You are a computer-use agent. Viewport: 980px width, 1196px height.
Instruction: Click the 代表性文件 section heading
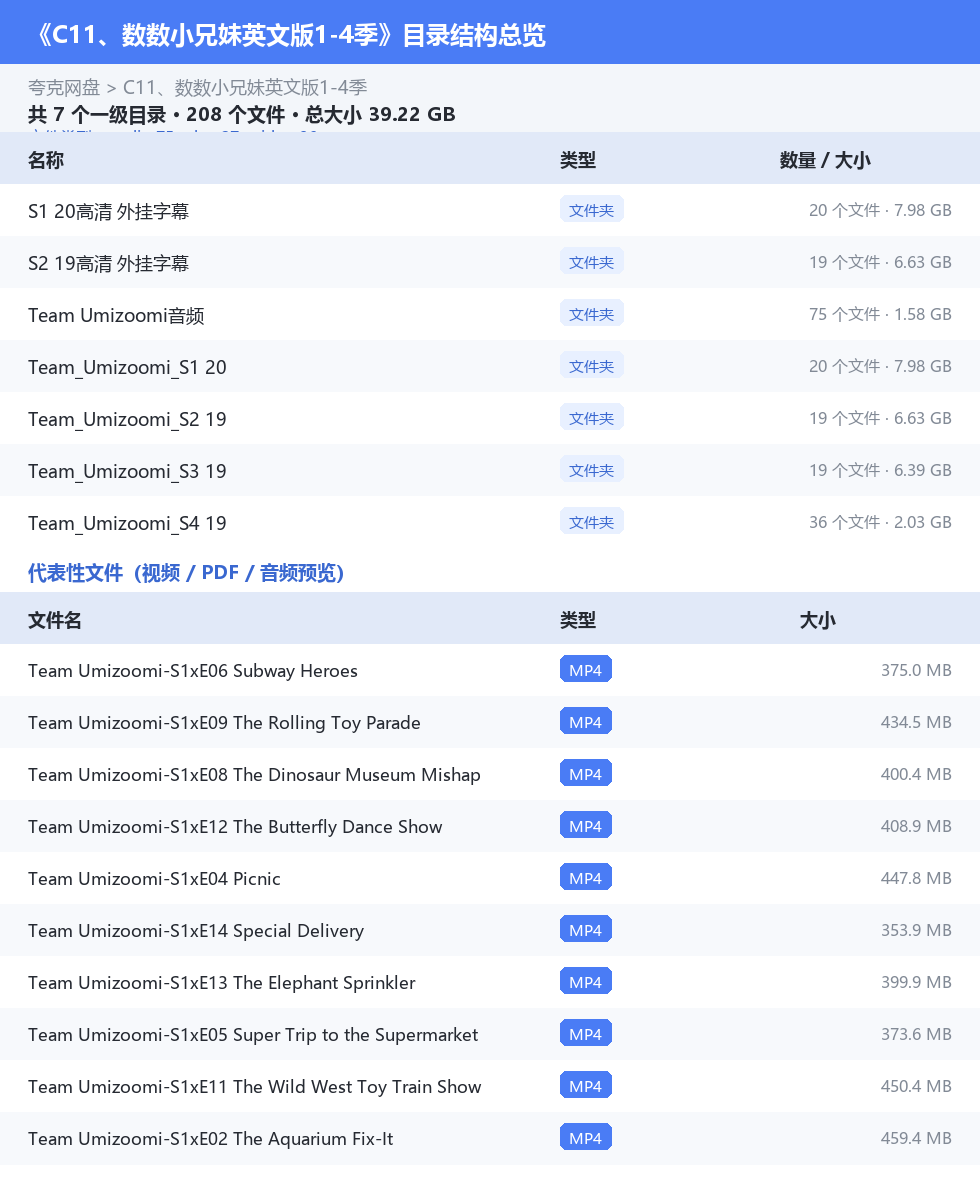click(x=186, y=573)
